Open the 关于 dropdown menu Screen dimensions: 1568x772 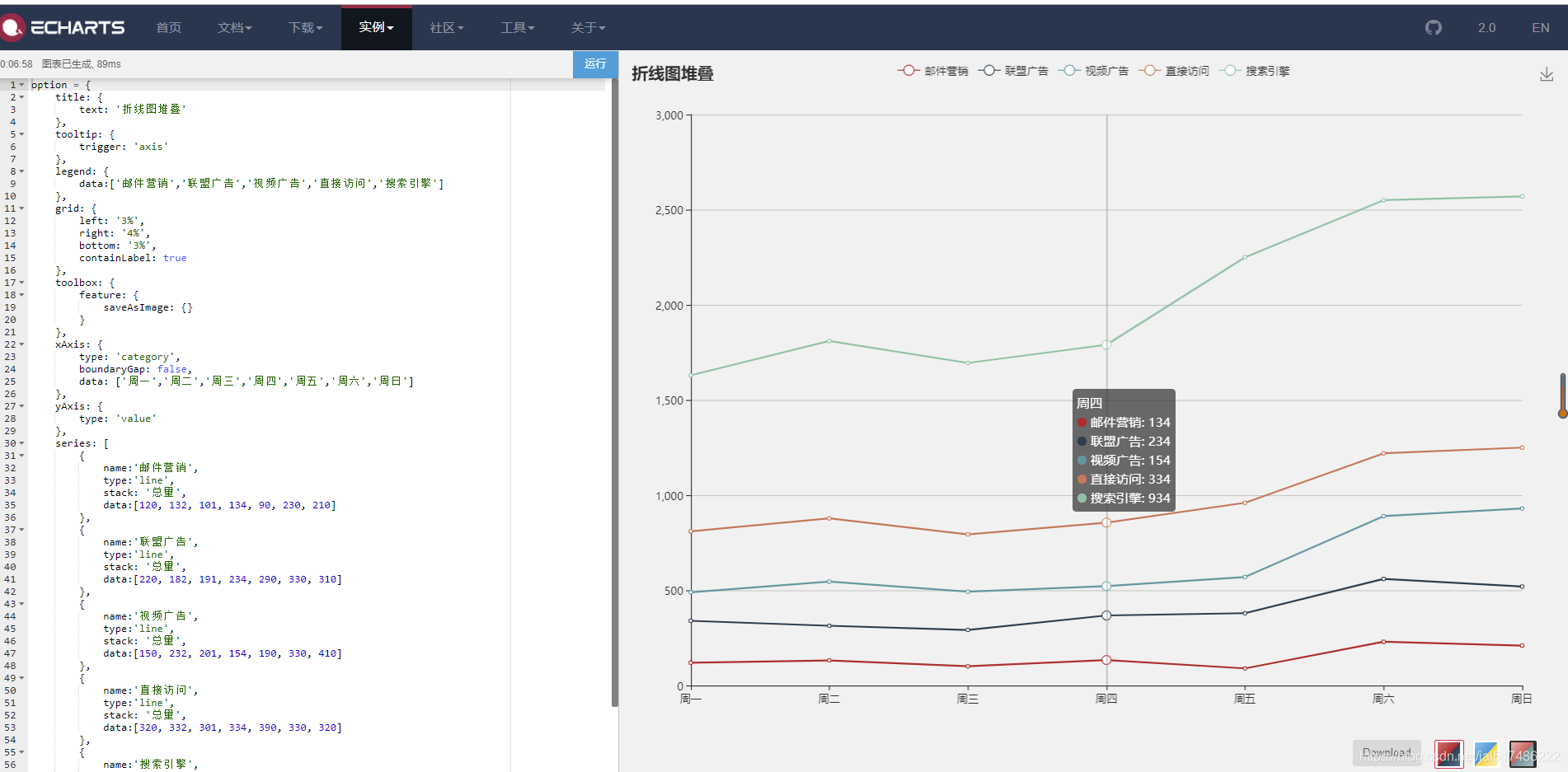588,27
